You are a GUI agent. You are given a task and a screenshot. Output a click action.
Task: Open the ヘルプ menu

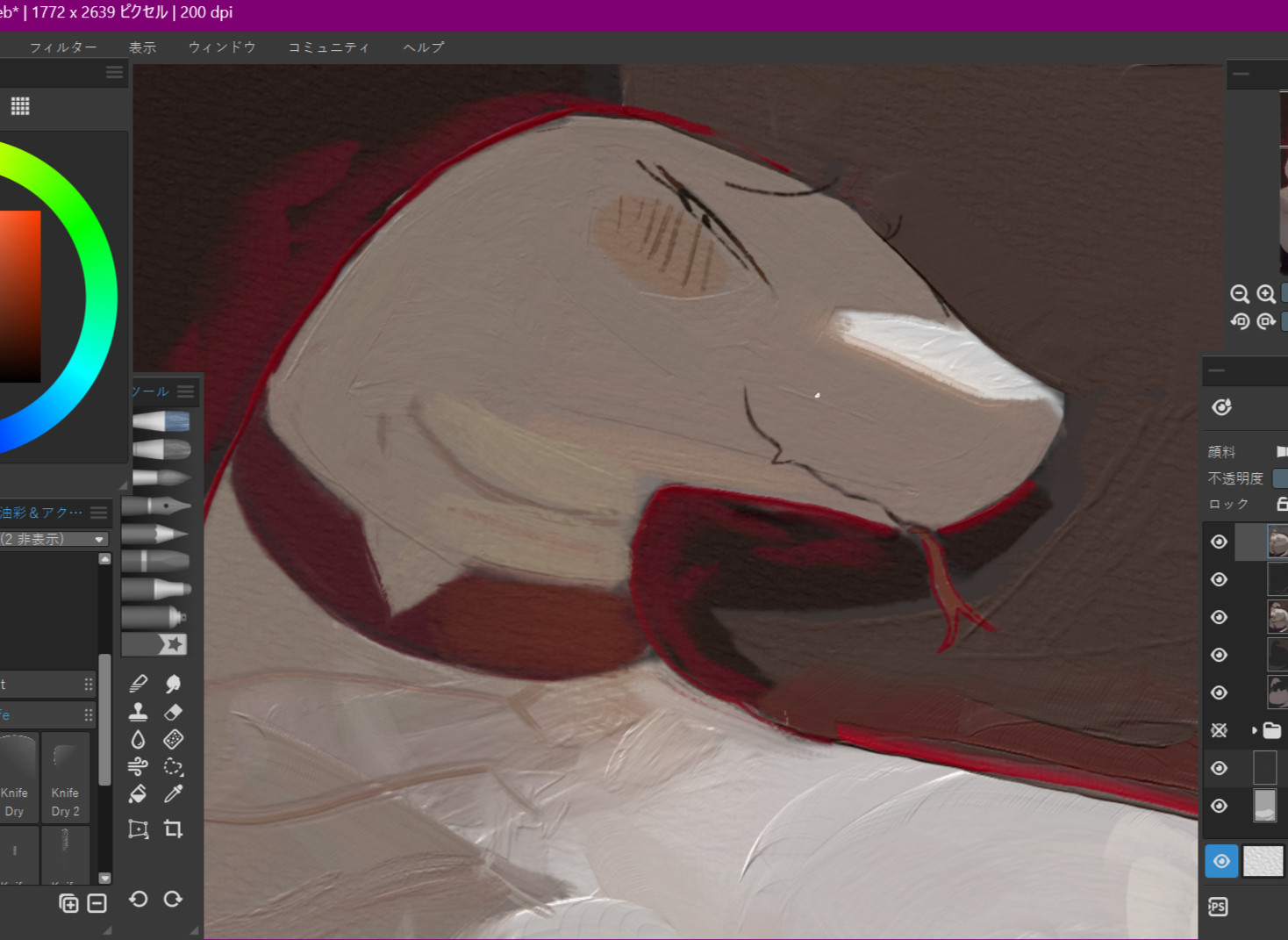tap(424, 47)
